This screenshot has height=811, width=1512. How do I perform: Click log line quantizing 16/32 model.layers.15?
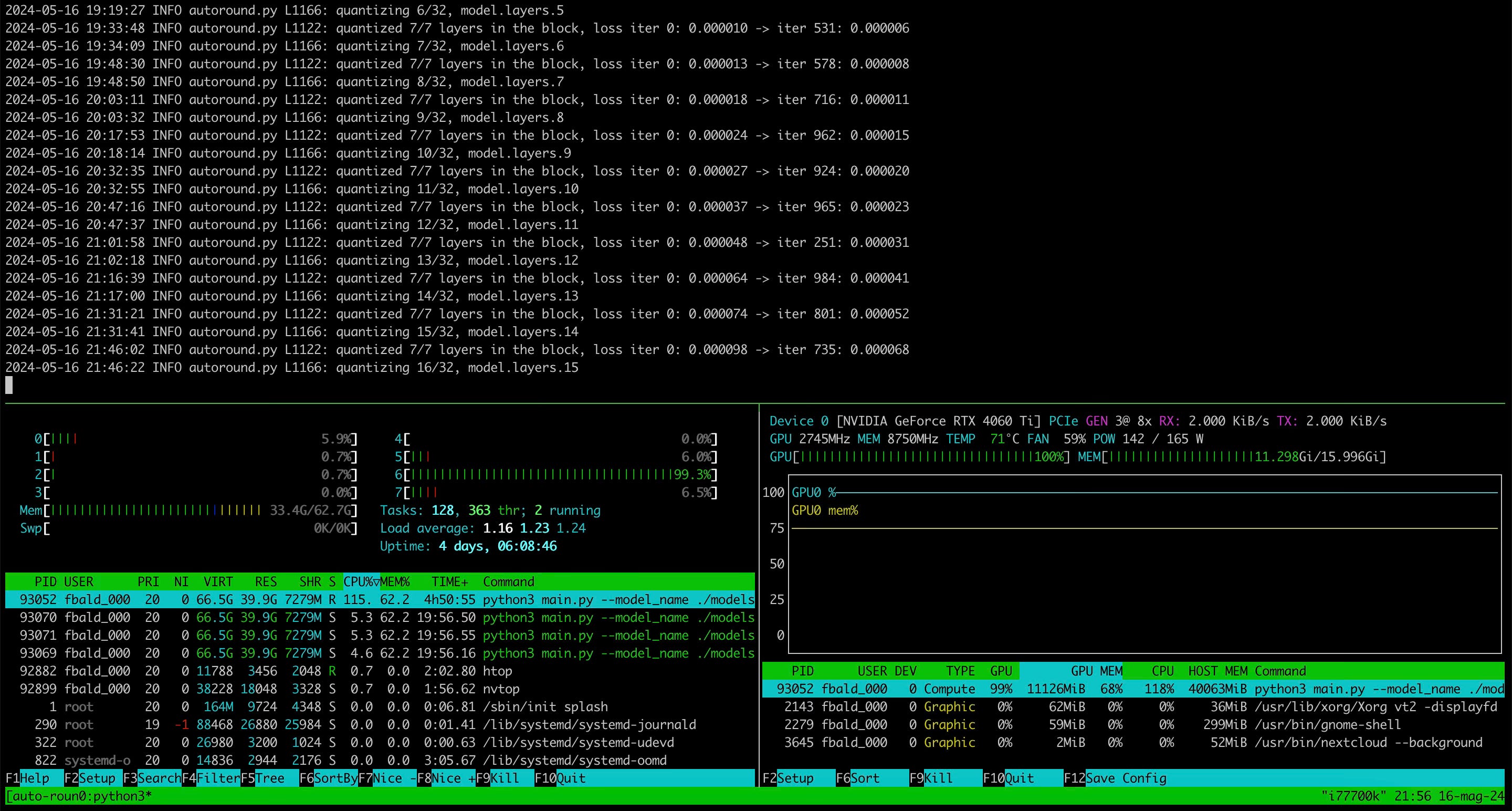(x=292, y=367)
